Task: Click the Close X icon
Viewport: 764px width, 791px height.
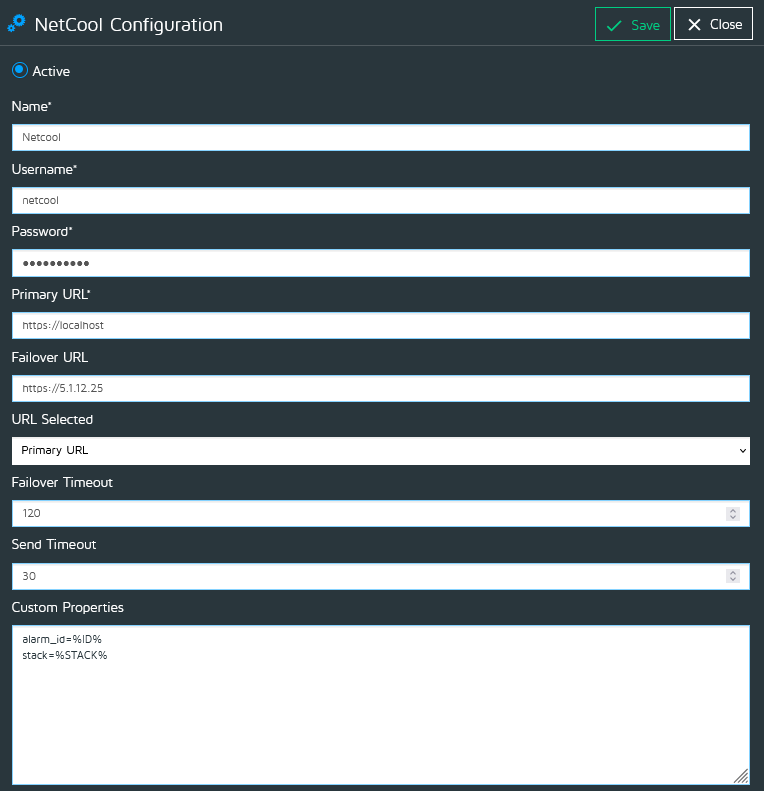Action: (694, 25)
